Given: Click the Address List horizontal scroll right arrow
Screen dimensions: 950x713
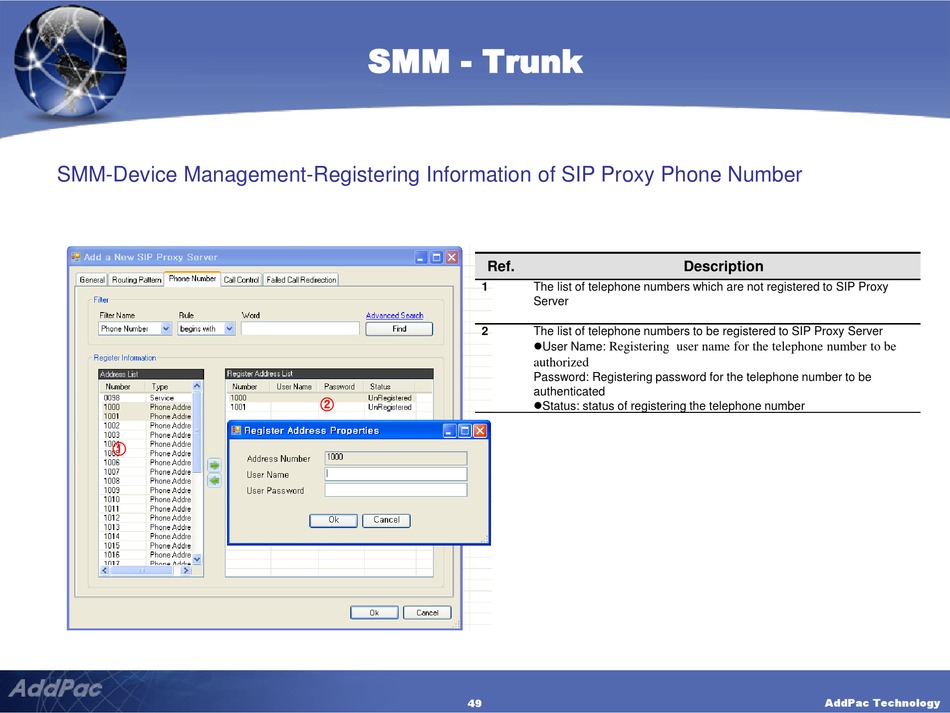Looking at the screenshot, I should point(186,571).
